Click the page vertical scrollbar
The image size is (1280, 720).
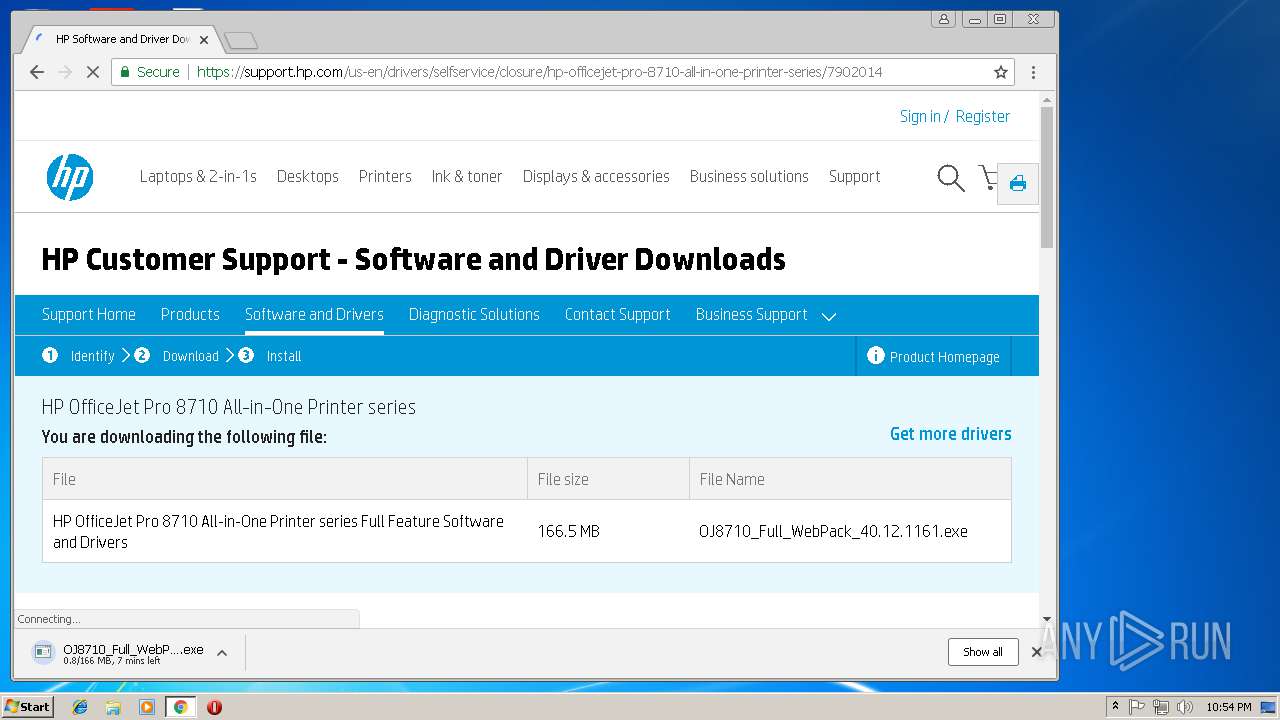click(x=1047, y=177)
